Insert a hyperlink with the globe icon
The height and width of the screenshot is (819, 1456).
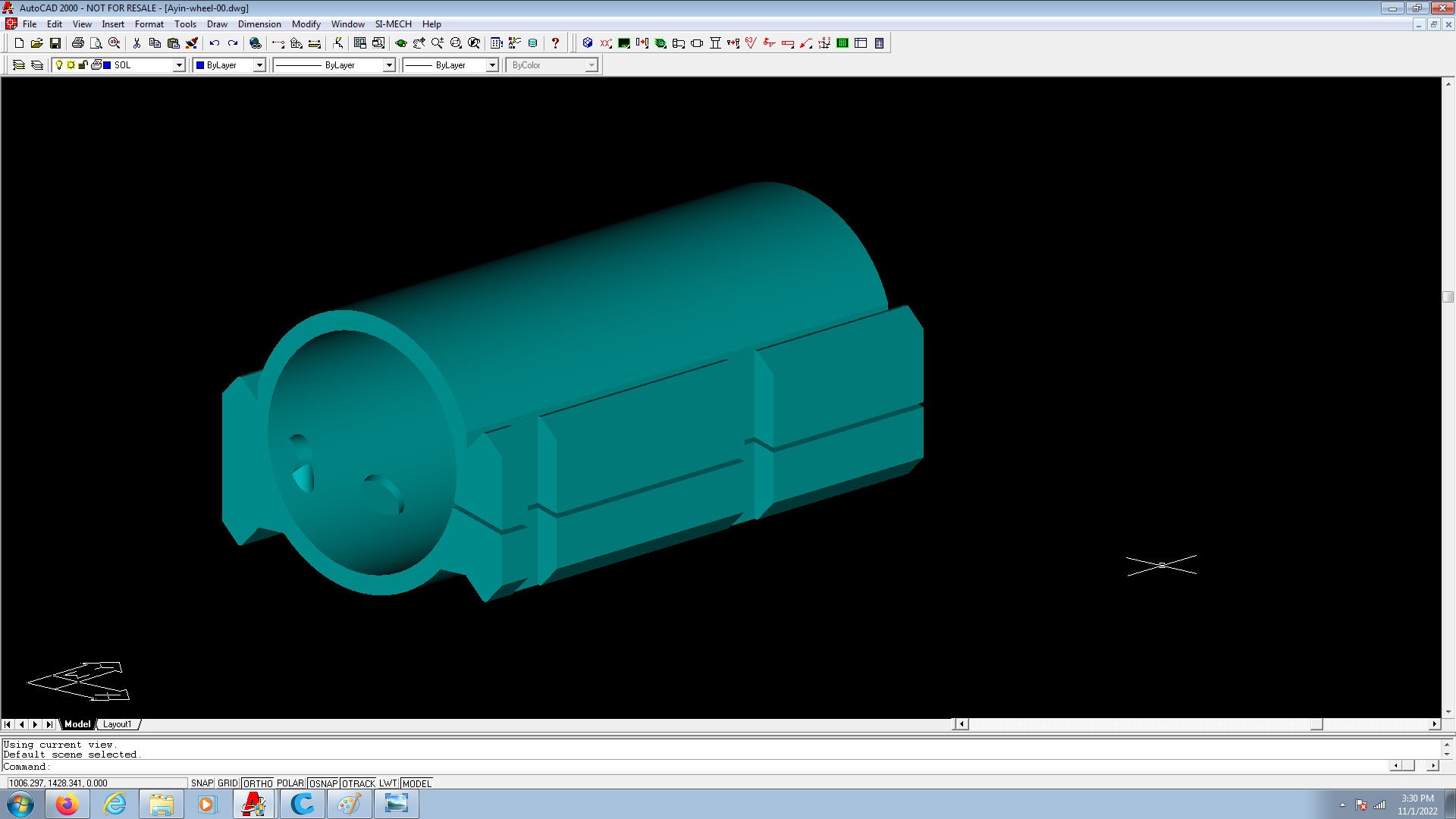256,43
